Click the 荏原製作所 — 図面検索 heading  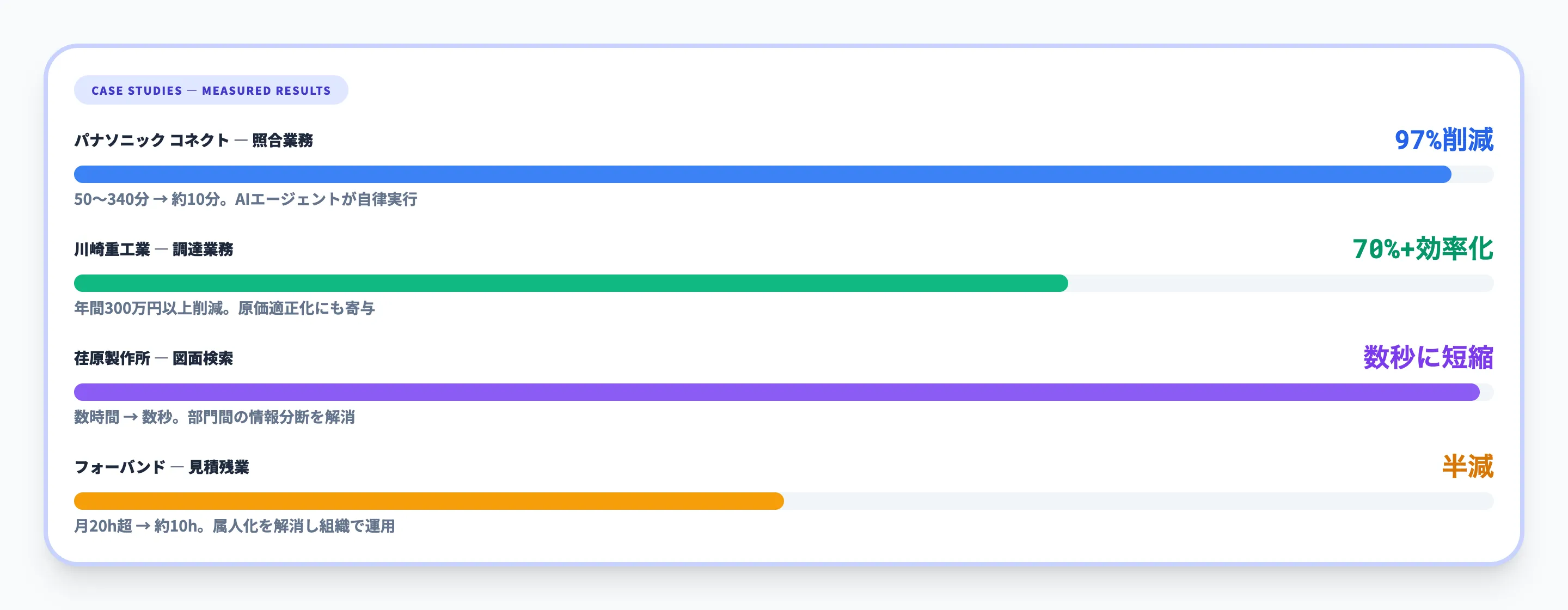pyautogui.click(x=154, y=358)
